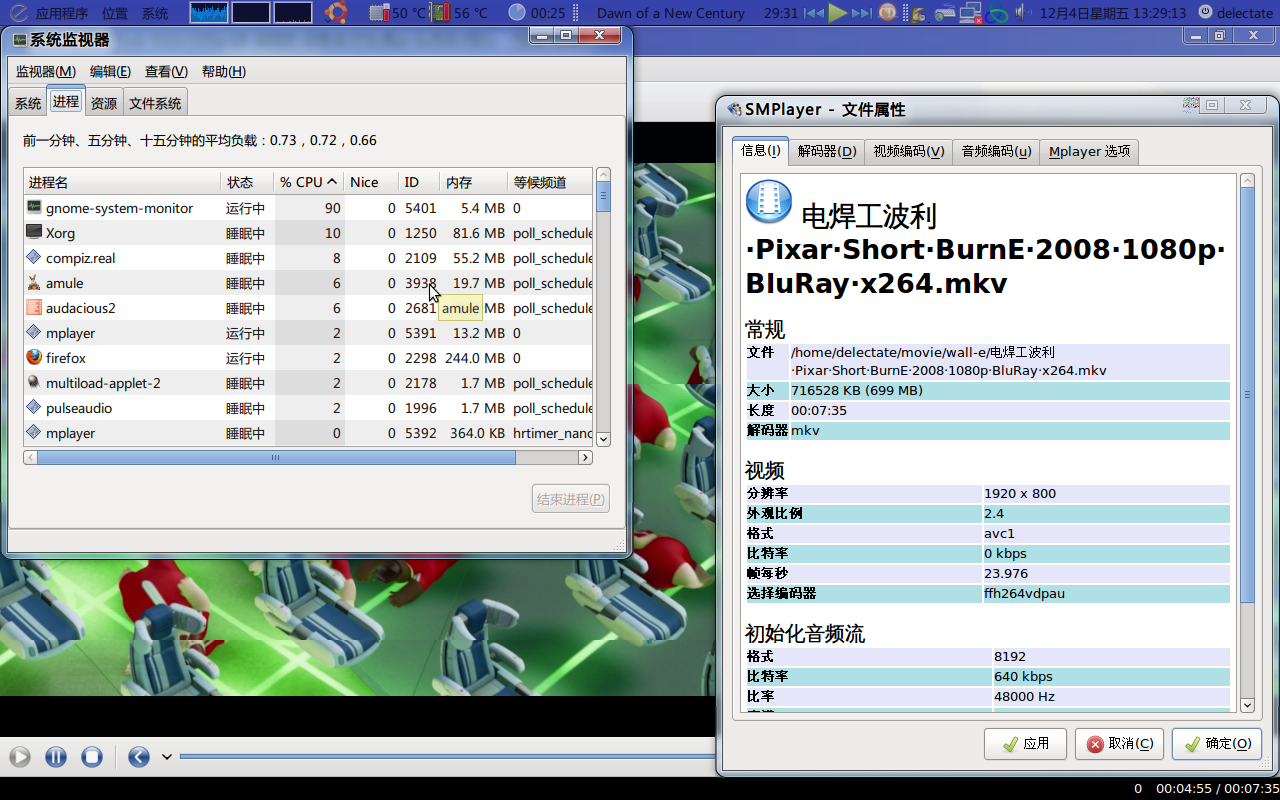Switch to the 系统 tab
The width and height of the screenshot is (1280, 800).
tap(28, 103)
